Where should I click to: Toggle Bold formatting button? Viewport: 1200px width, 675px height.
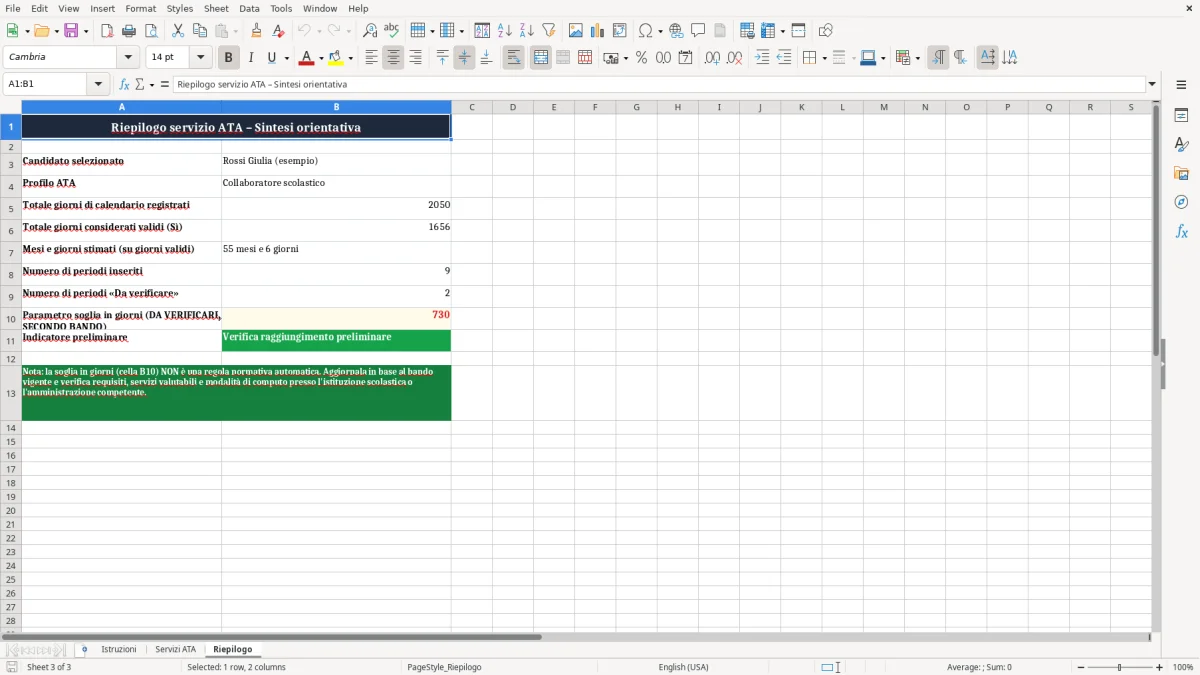coord(229,58)
